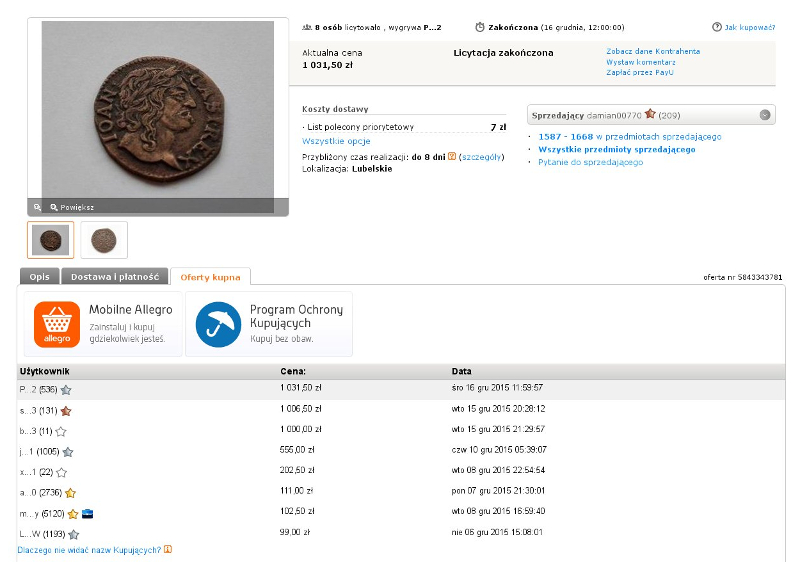Click the bidder name s...3 (131)

38,411
